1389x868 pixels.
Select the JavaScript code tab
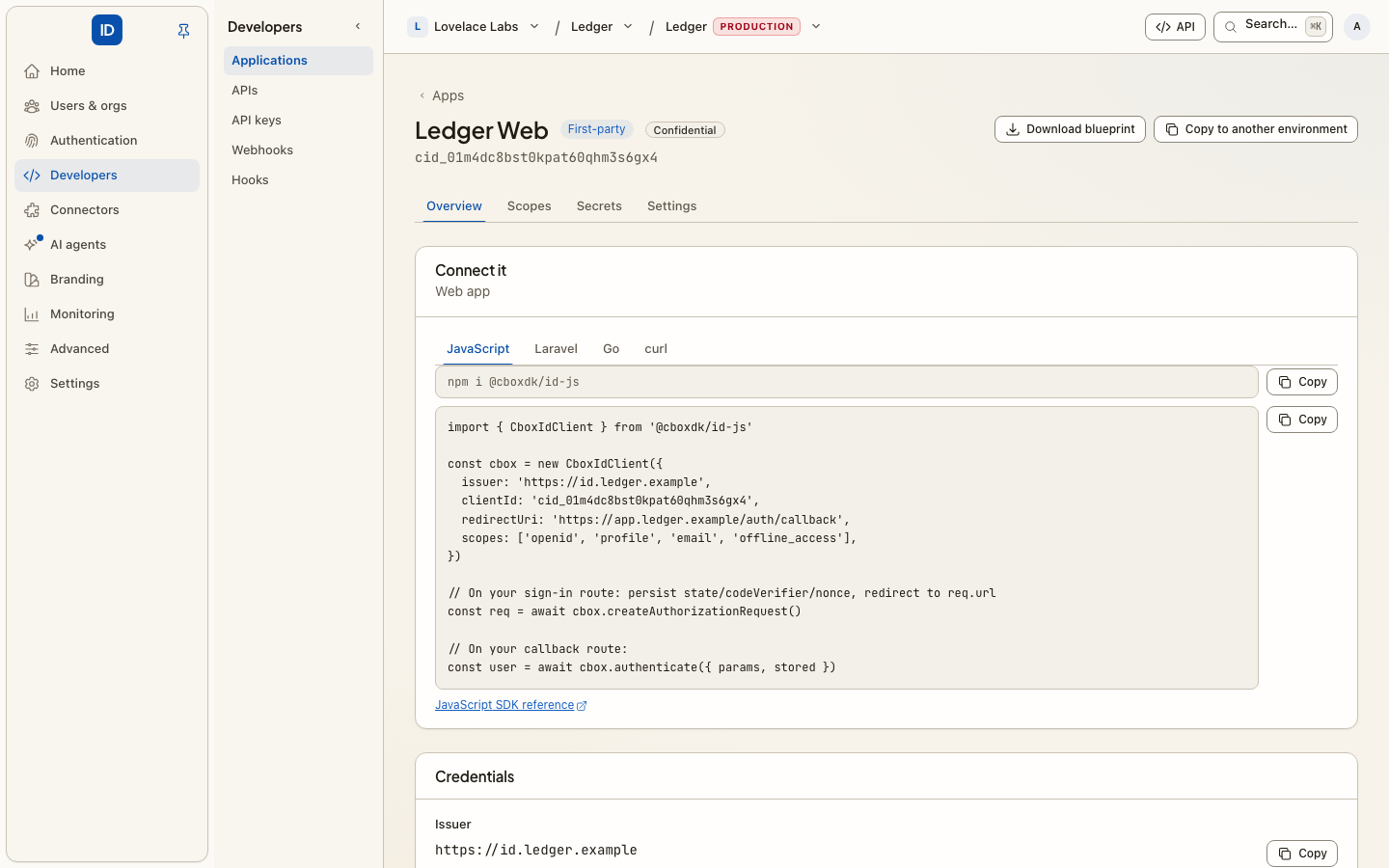click(x=478, y=349)
